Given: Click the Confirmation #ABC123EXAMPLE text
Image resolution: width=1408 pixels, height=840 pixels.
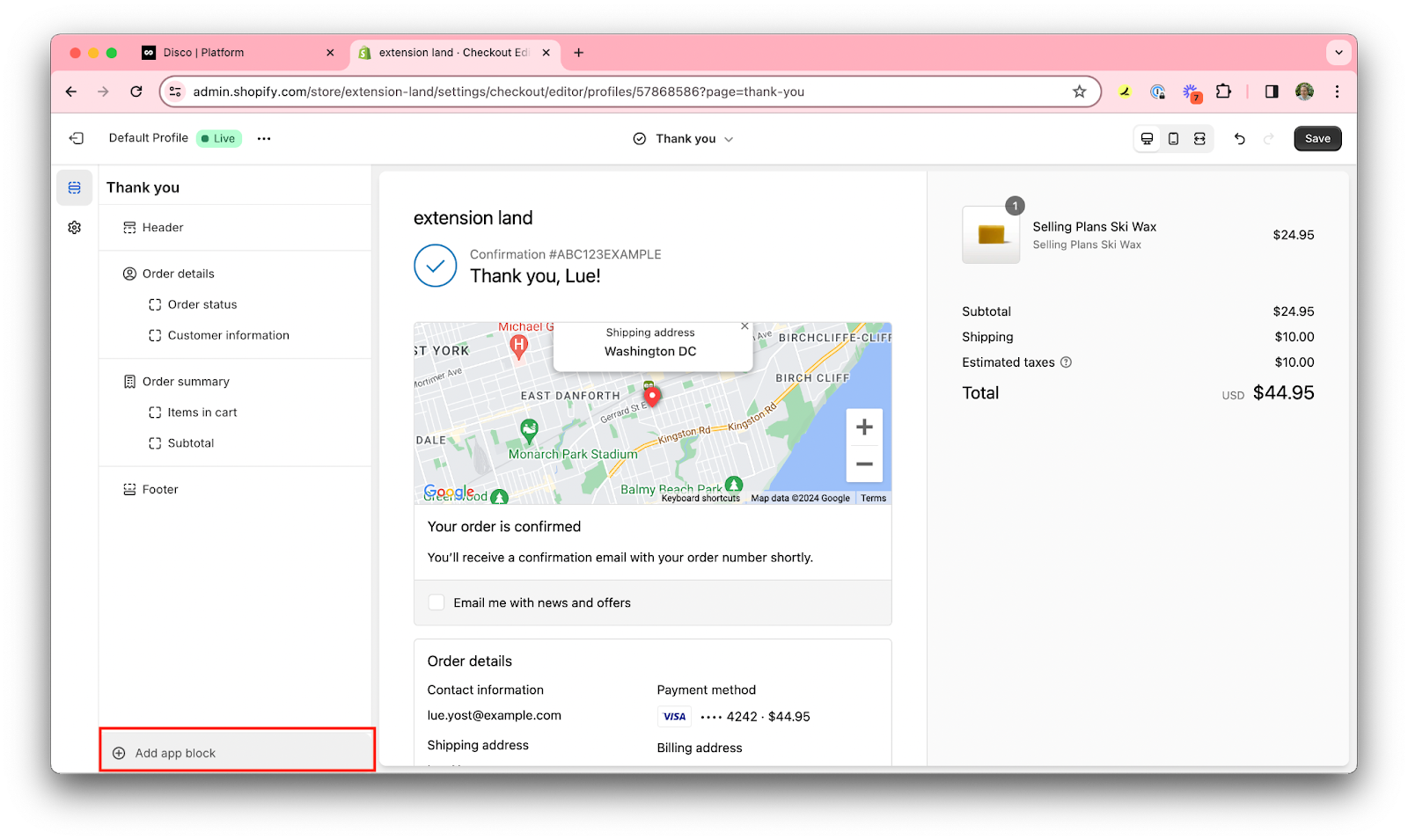Looking at the screenshot, I should pos(565,254).
